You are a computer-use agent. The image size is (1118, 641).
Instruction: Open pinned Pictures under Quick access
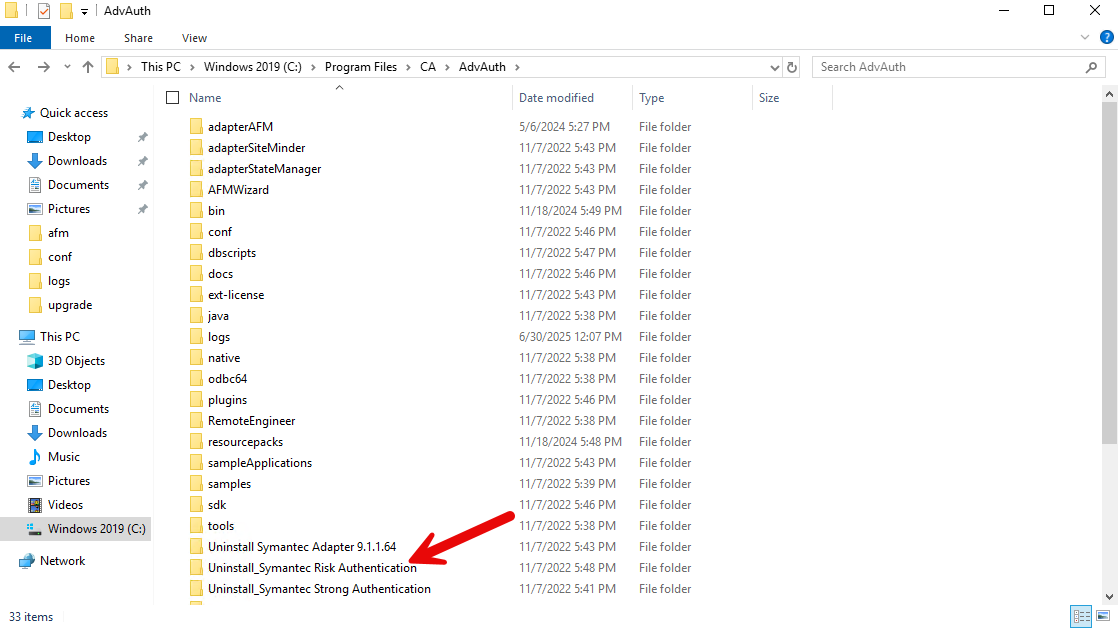(x=68, y=209)
